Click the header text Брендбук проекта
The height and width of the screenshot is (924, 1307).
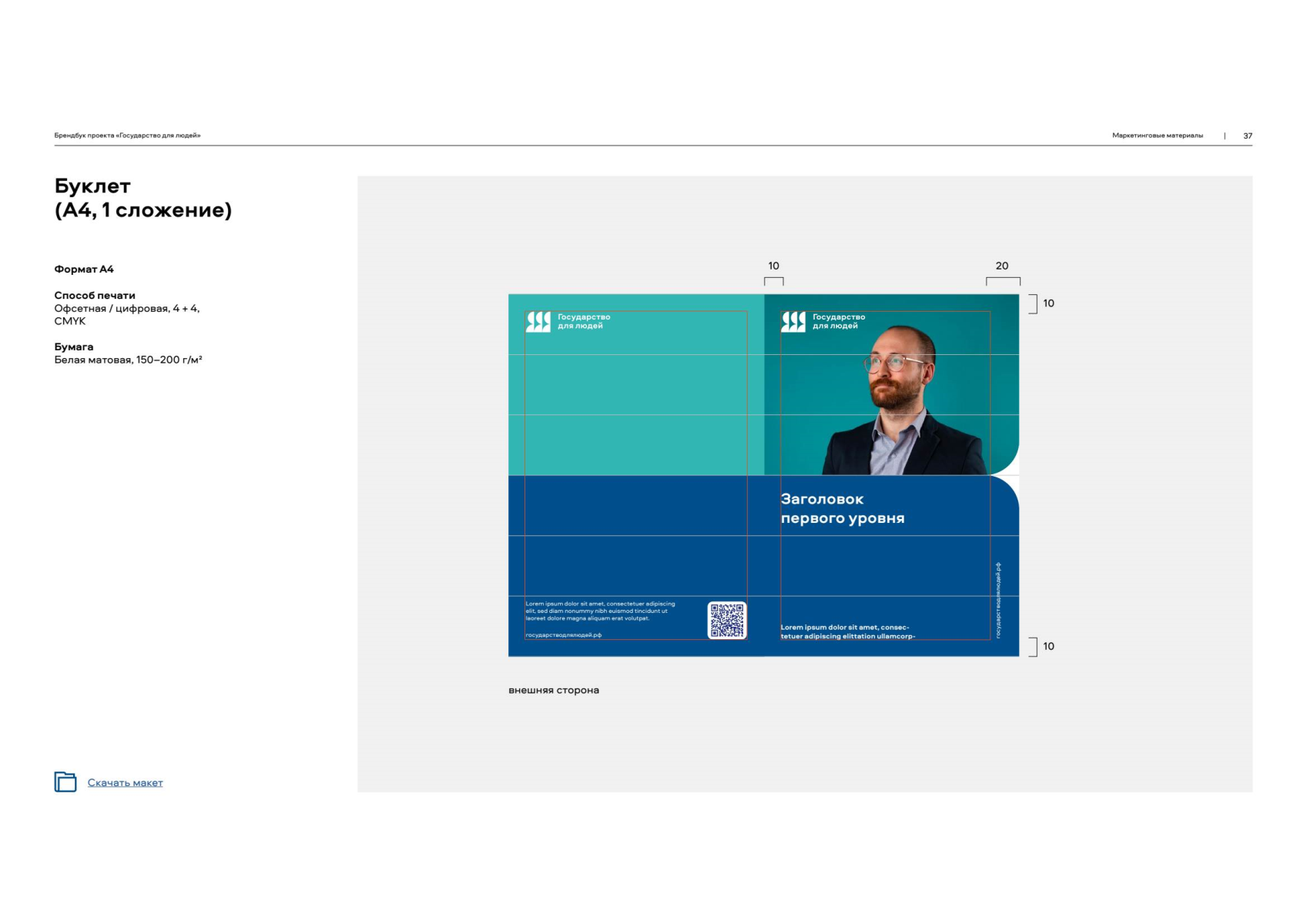click(127, 136)
